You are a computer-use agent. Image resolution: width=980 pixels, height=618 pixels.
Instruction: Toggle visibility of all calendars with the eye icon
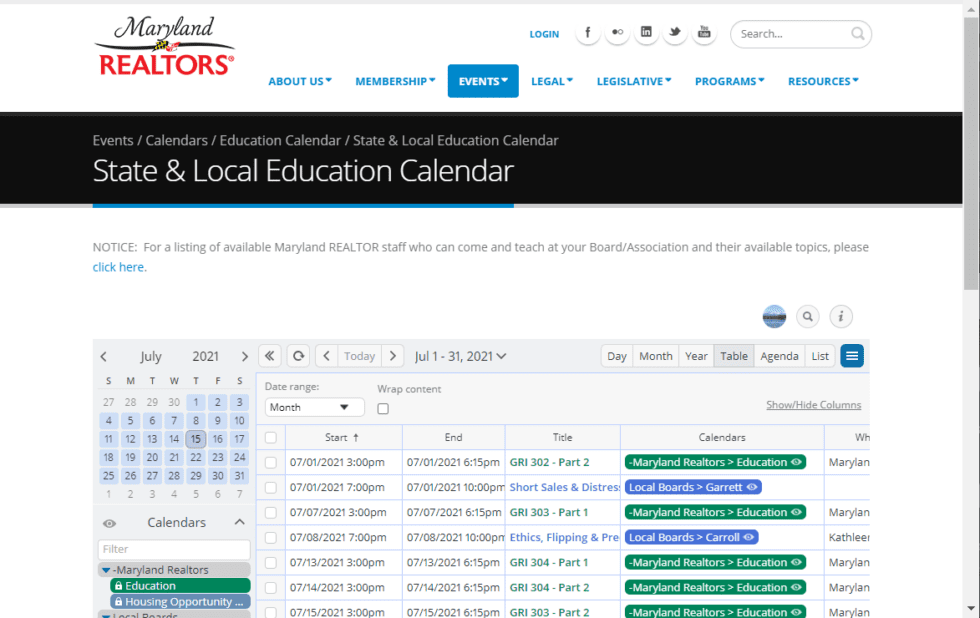pyautogui.click(x=110, y=521)
